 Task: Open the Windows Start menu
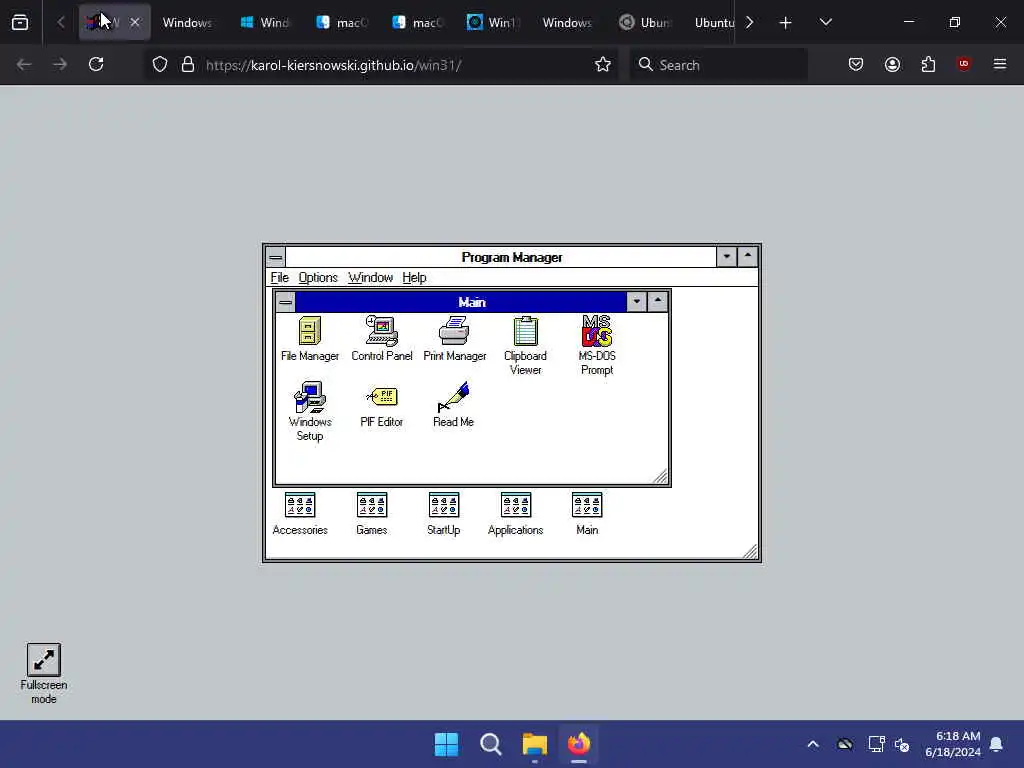[x=447, y=744]
